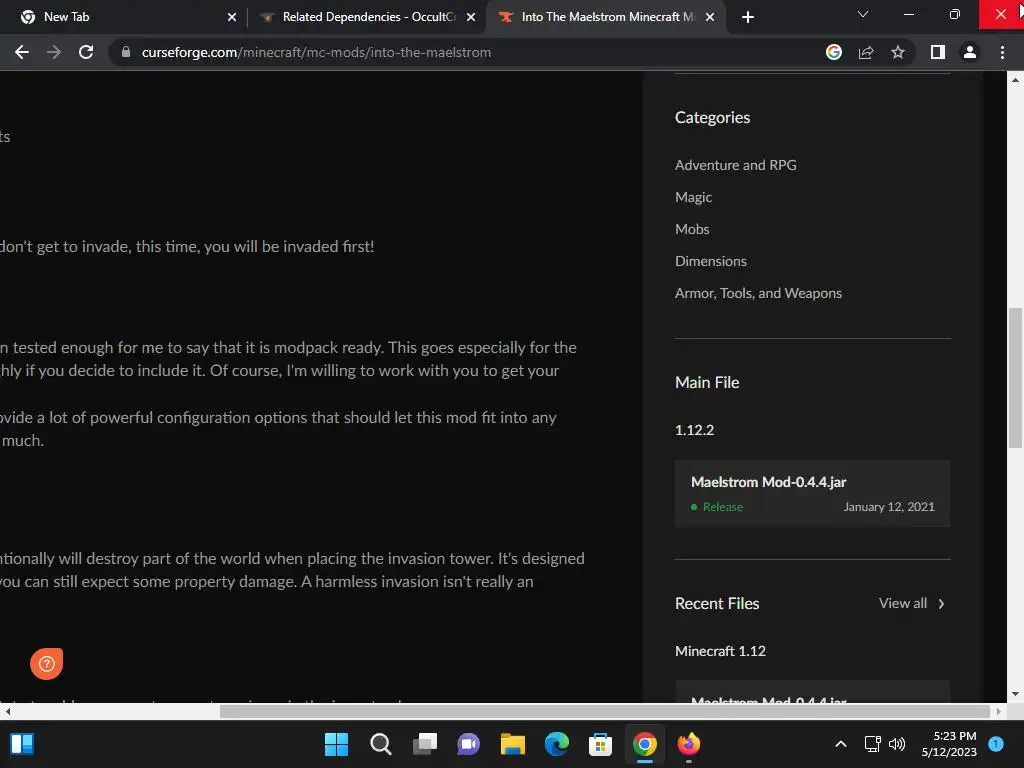The width and height of the screenshot is (1024, 768).
Task: Click the green Release label
Action: point(722,507)
